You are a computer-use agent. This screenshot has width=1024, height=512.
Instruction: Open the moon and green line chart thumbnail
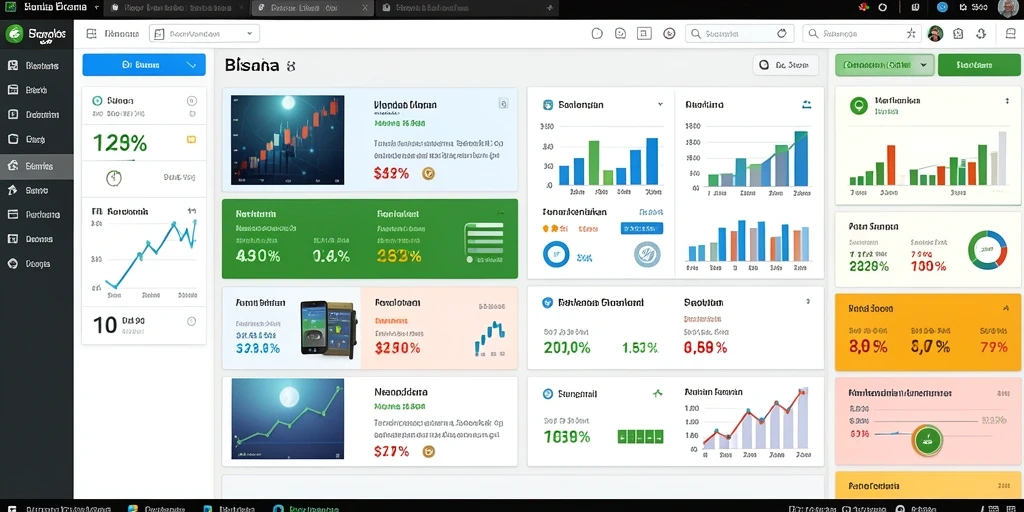287,419
